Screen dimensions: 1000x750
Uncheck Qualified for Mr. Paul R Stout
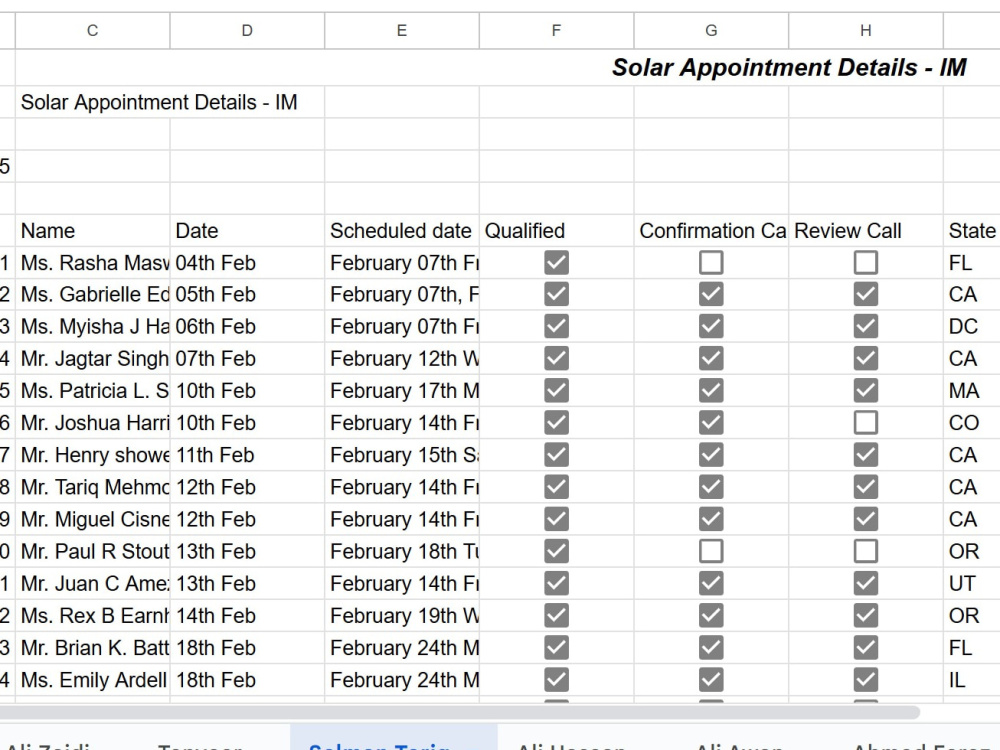(x=556, y=551)
